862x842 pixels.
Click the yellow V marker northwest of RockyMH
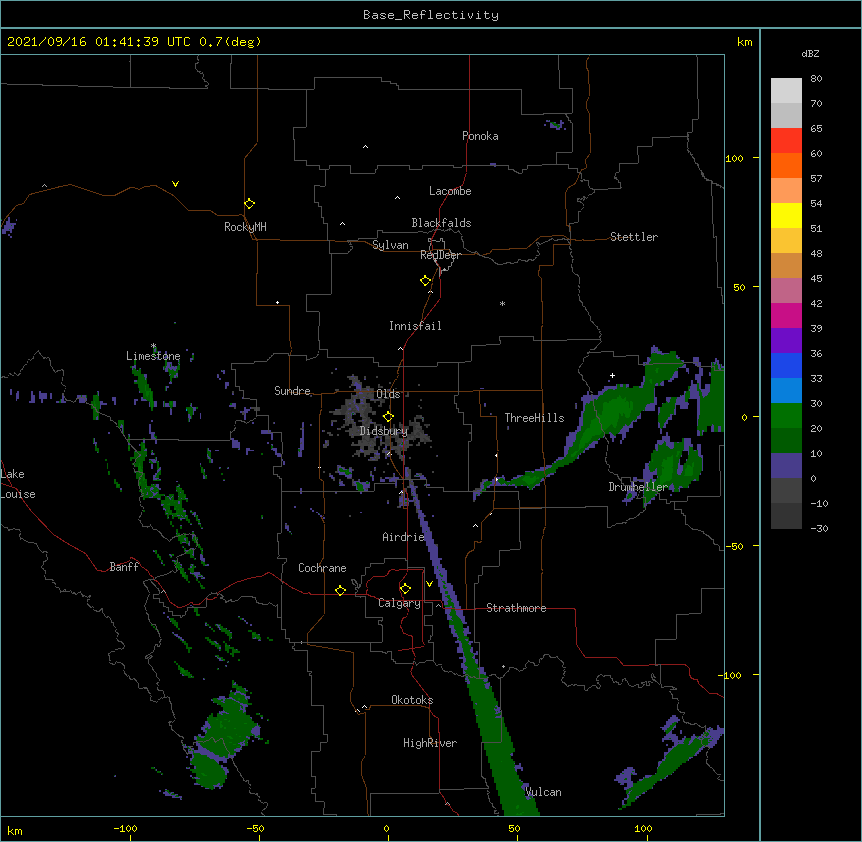click(175, 184)
